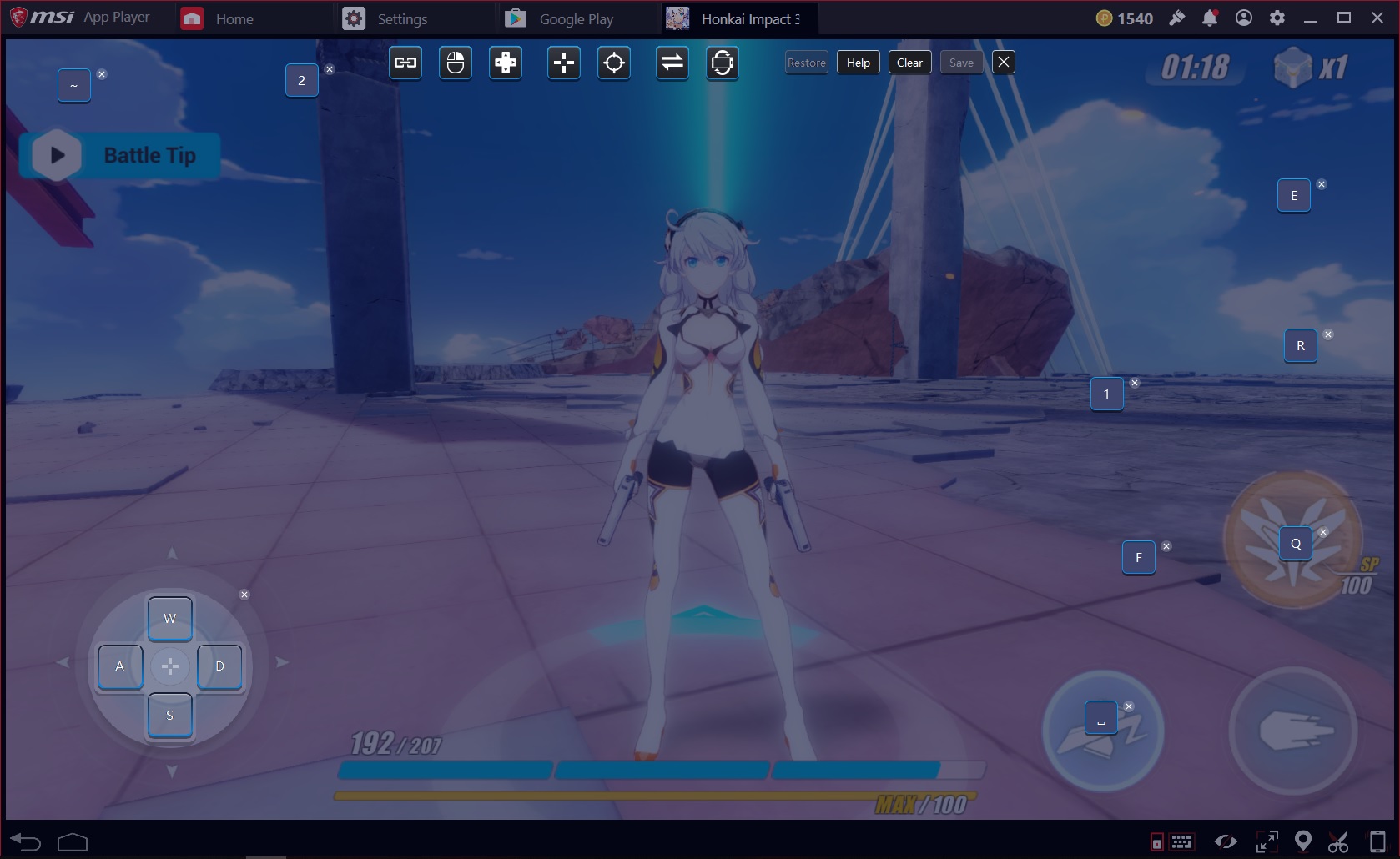This screenshot has width=1400, height=859.
Task: Remove the F key mapping
Action: (1166, 546)
